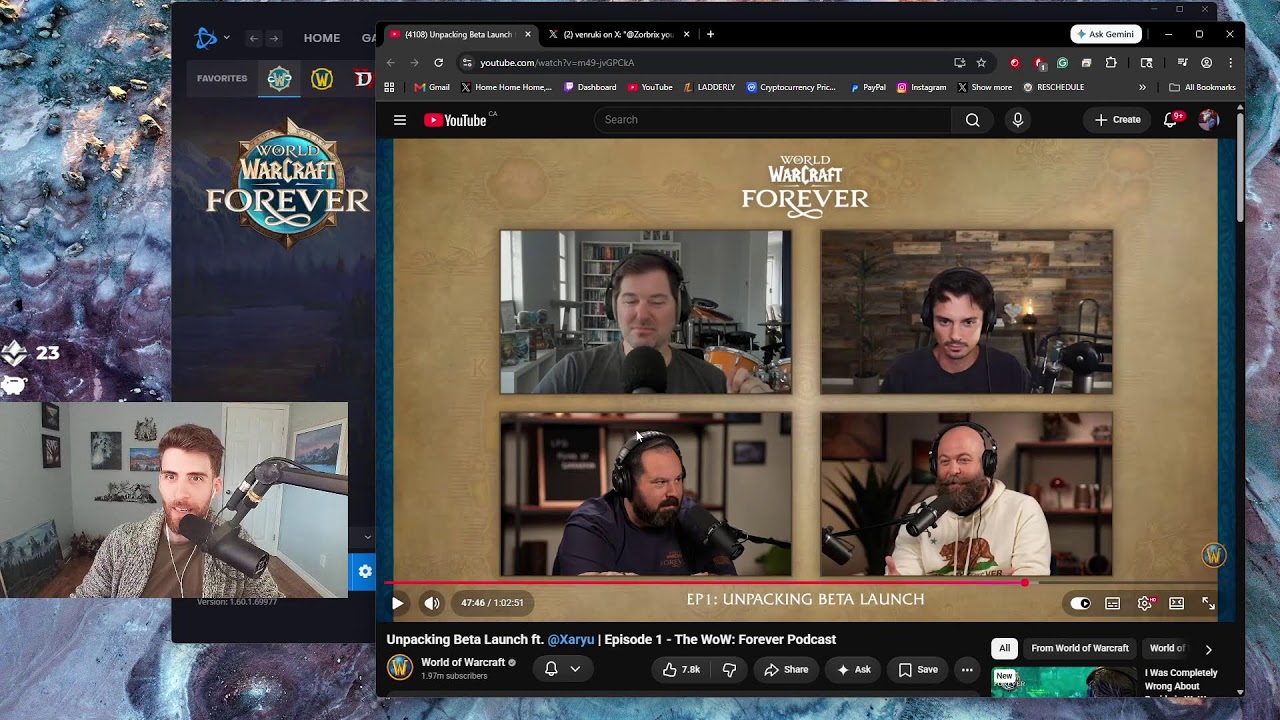This screenshot has width=1280, height=720.
Task: View site information for youtube.com
Action: pos(466,62)
